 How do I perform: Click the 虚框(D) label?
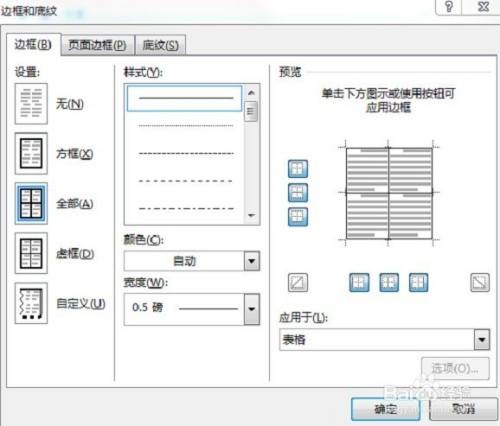coord(75,254)
